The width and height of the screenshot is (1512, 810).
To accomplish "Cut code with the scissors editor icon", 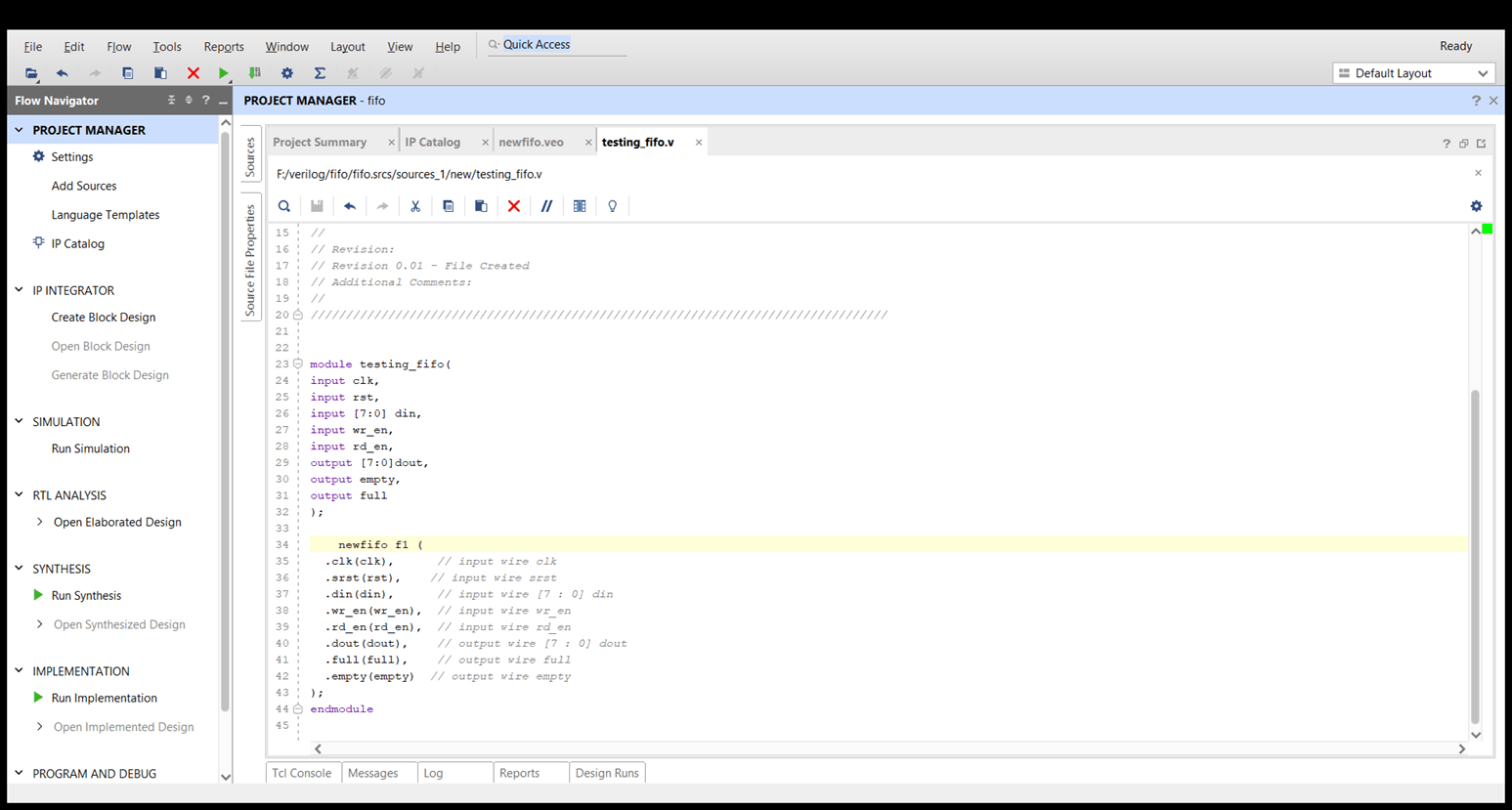I will [x=415, y=206].
